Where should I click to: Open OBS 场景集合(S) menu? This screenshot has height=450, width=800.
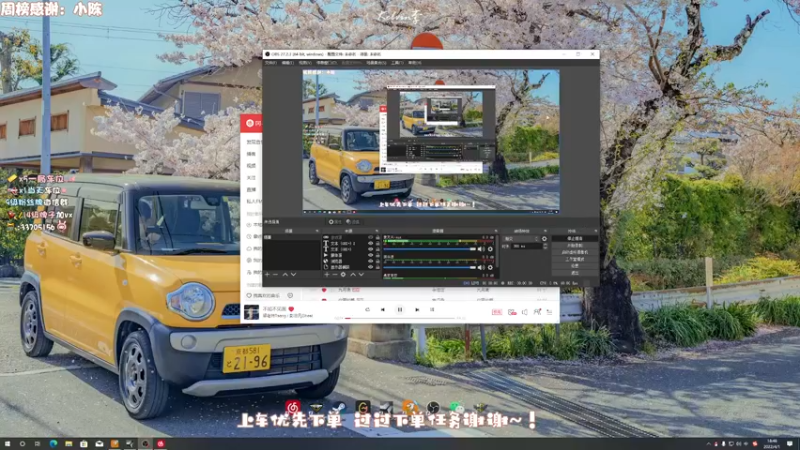376,63
